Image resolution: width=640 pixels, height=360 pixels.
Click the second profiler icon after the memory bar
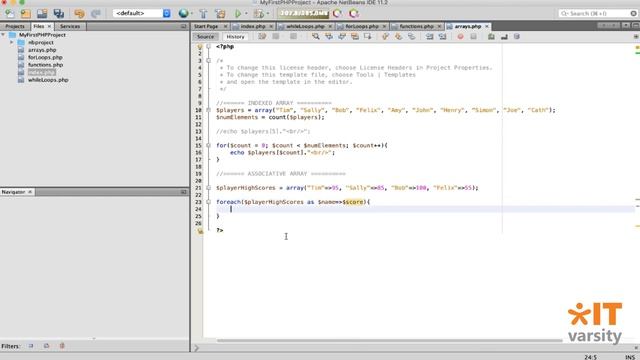click(x=354, y=13)
